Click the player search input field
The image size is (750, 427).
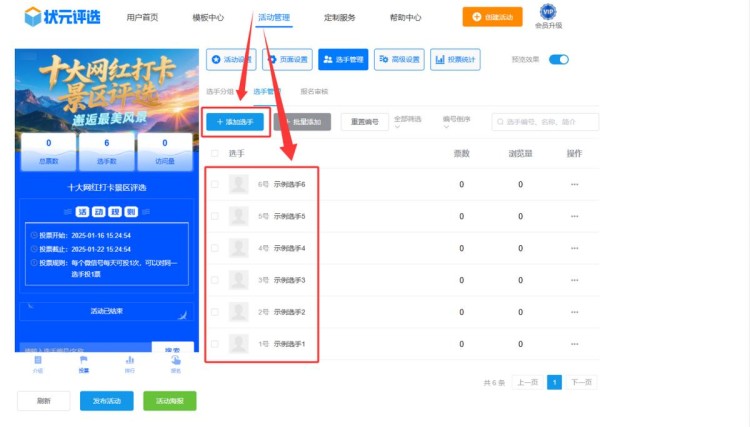[545, 122]
